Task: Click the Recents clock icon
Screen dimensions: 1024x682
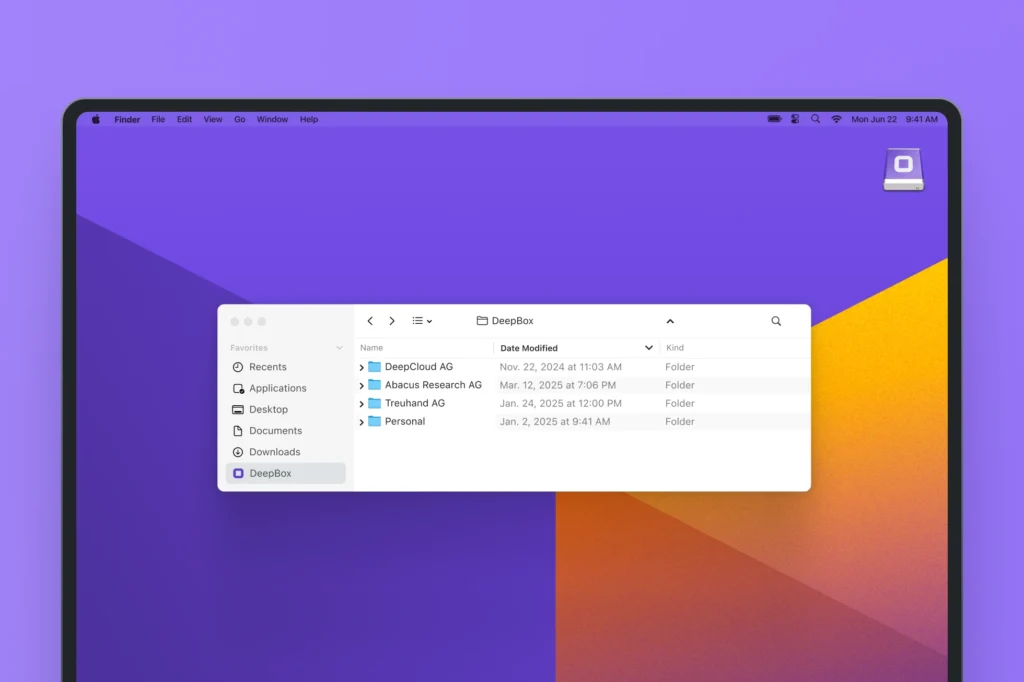Action: pos(238,367)
